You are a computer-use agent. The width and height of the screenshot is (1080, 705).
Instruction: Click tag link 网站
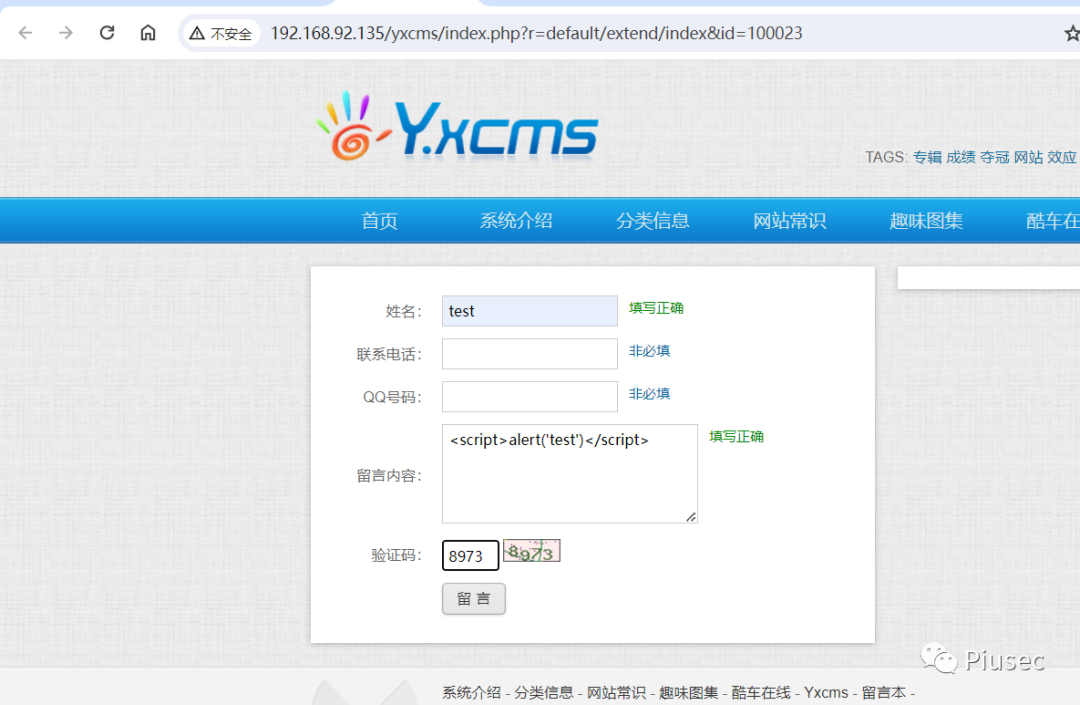coord(1028,157)
